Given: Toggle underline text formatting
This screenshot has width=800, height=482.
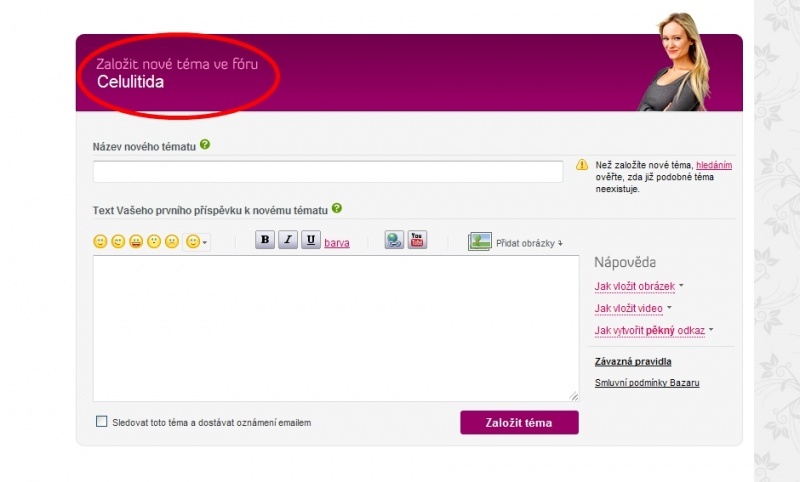Looking at the screenshot, I should point(311,240).
